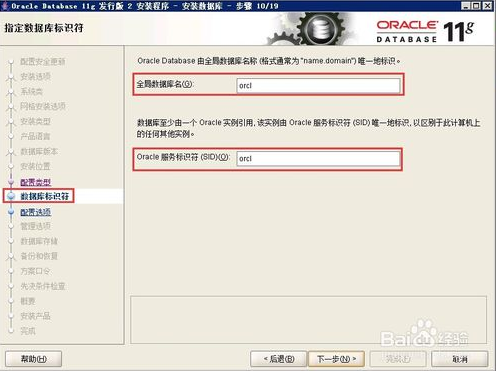This screenshot has height=371, width=496.
Task: Minimize the installer window
Action: pos(466,6)
